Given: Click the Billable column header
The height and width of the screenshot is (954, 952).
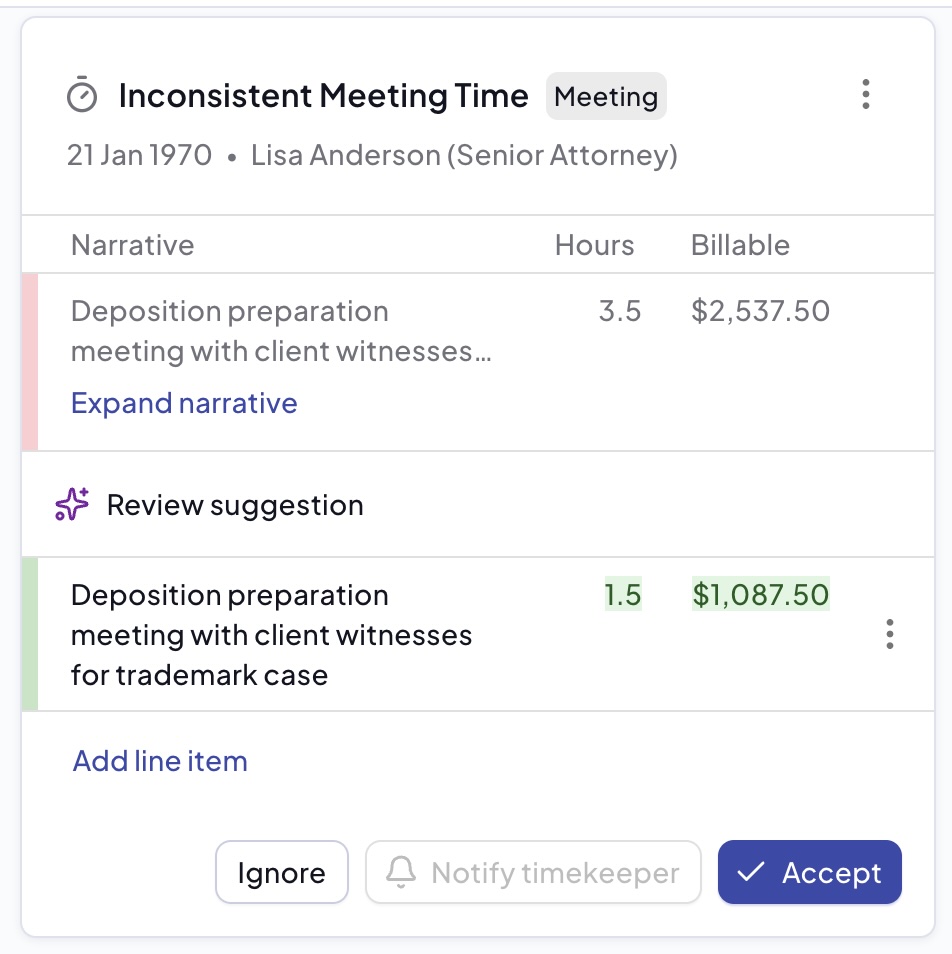Looking at the screenshot, I should point(740,246).
